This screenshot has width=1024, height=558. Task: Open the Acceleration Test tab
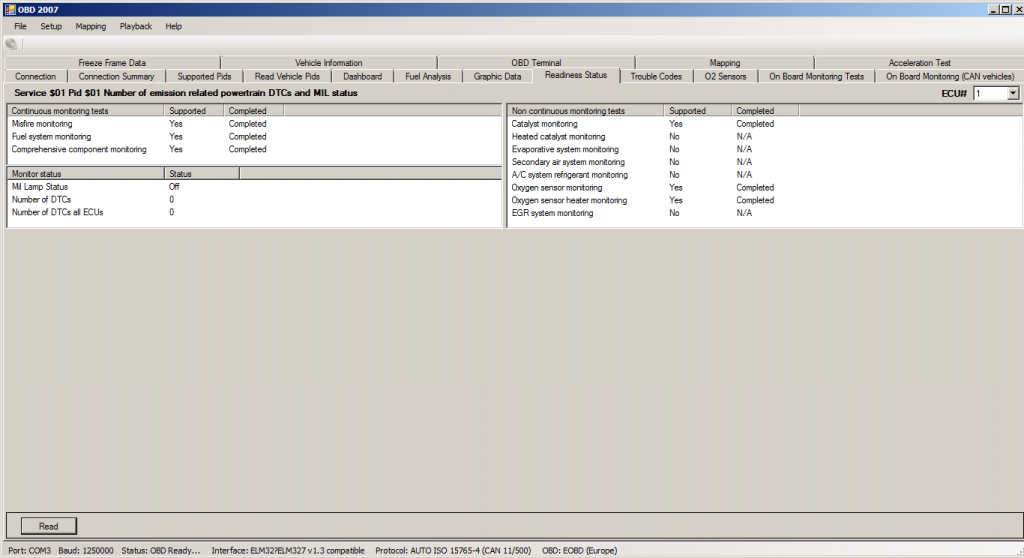point(919,63)
